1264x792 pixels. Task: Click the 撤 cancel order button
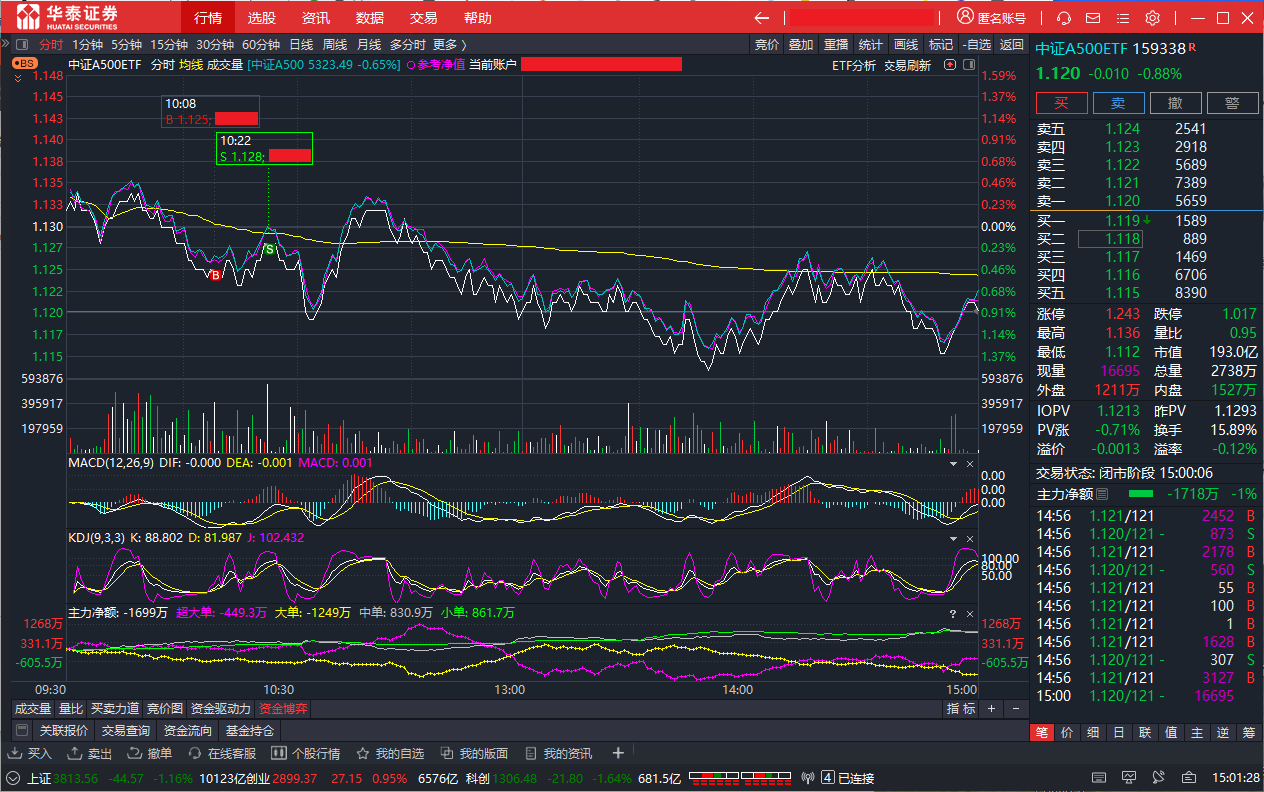coord(1176,103)
